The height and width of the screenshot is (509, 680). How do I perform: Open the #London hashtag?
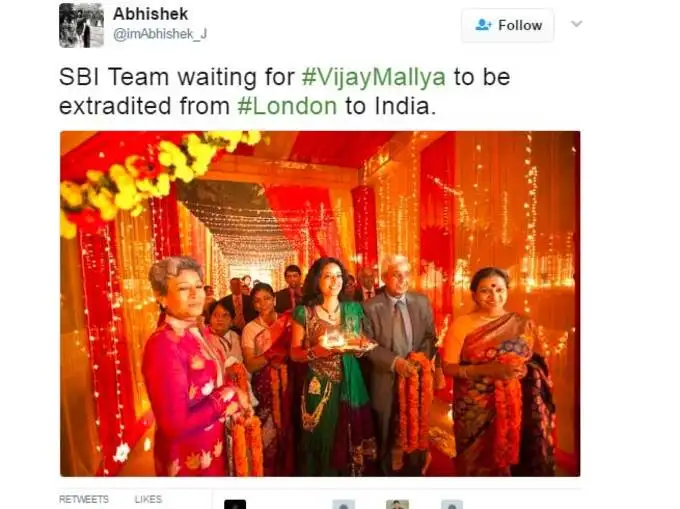pyautogui.click(x=287, y=106)
